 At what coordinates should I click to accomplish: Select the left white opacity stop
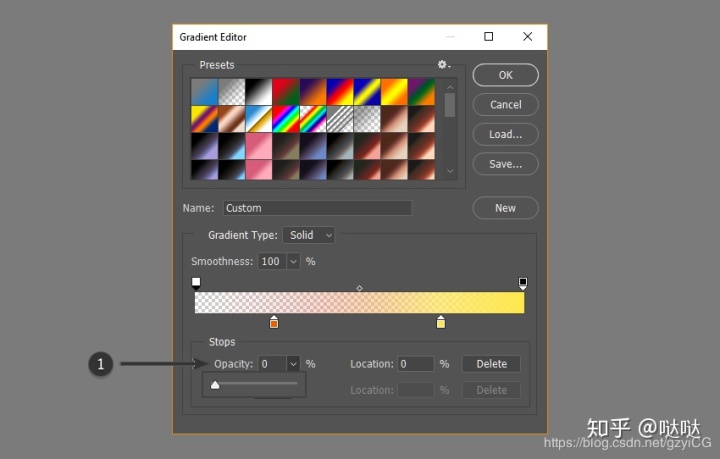tap(196, 283)
